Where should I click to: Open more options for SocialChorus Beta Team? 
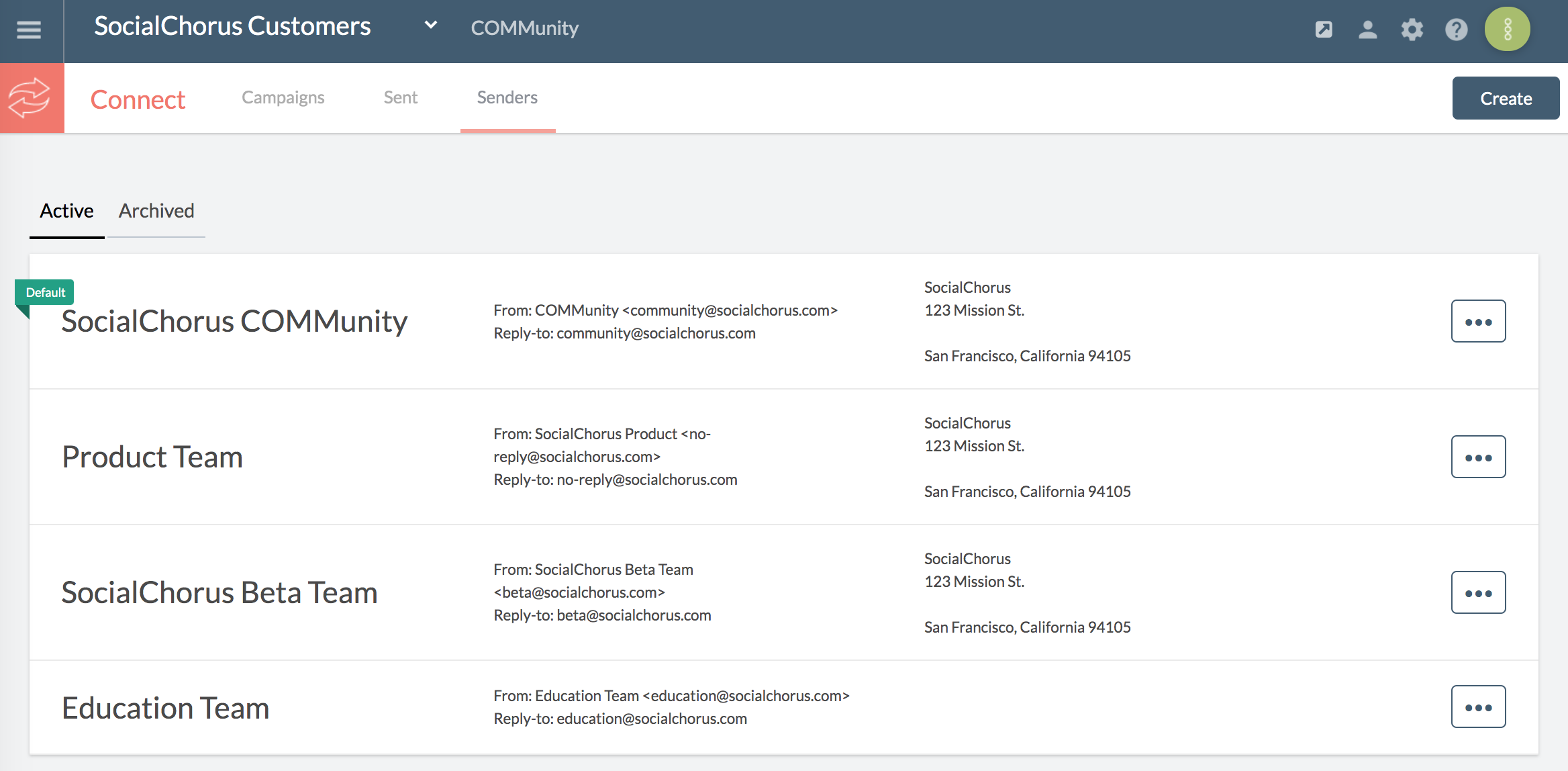pos(1478,592)
